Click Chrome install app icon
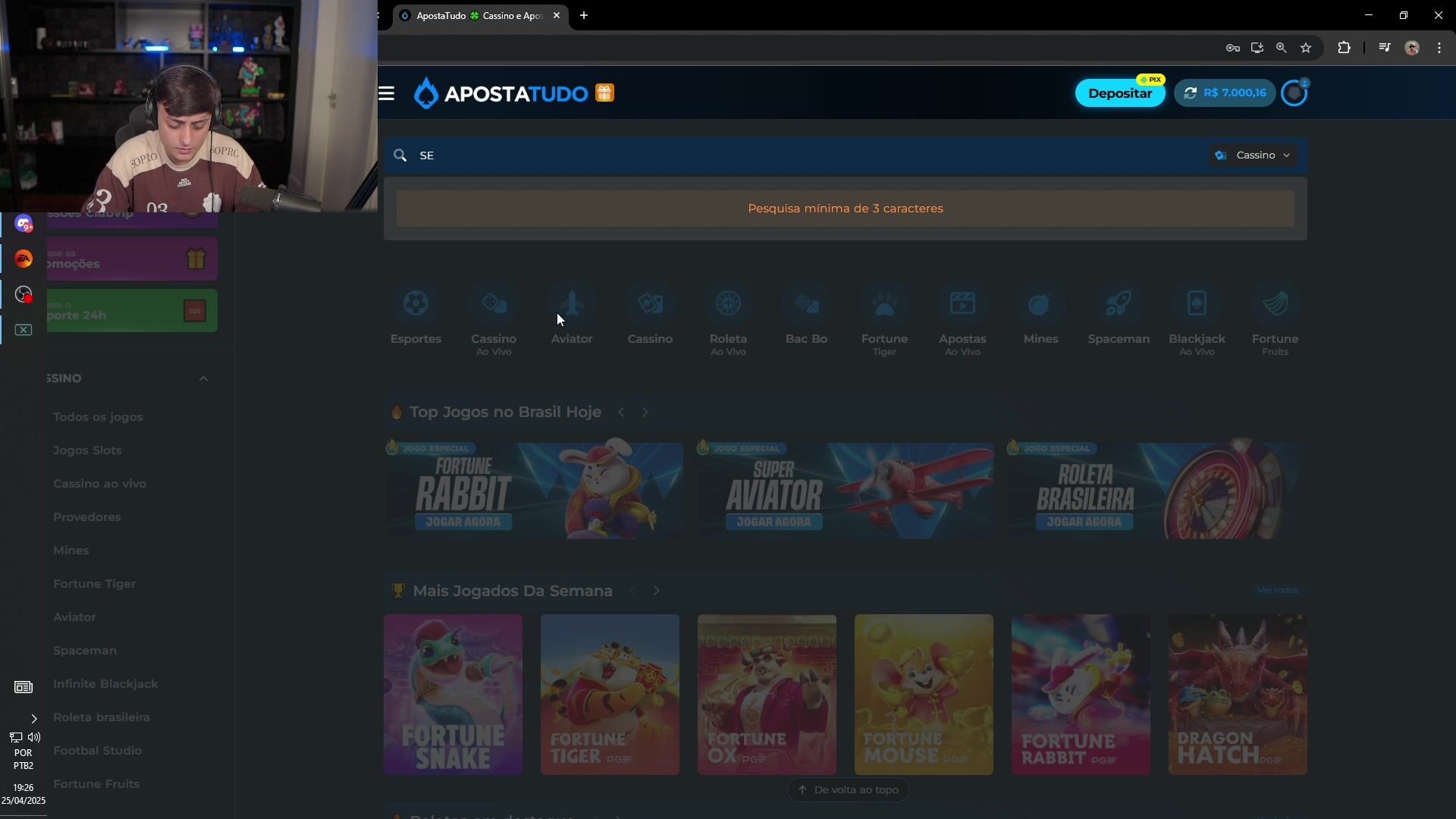This screenshot has width=1456, height=819. (1257, 48)
